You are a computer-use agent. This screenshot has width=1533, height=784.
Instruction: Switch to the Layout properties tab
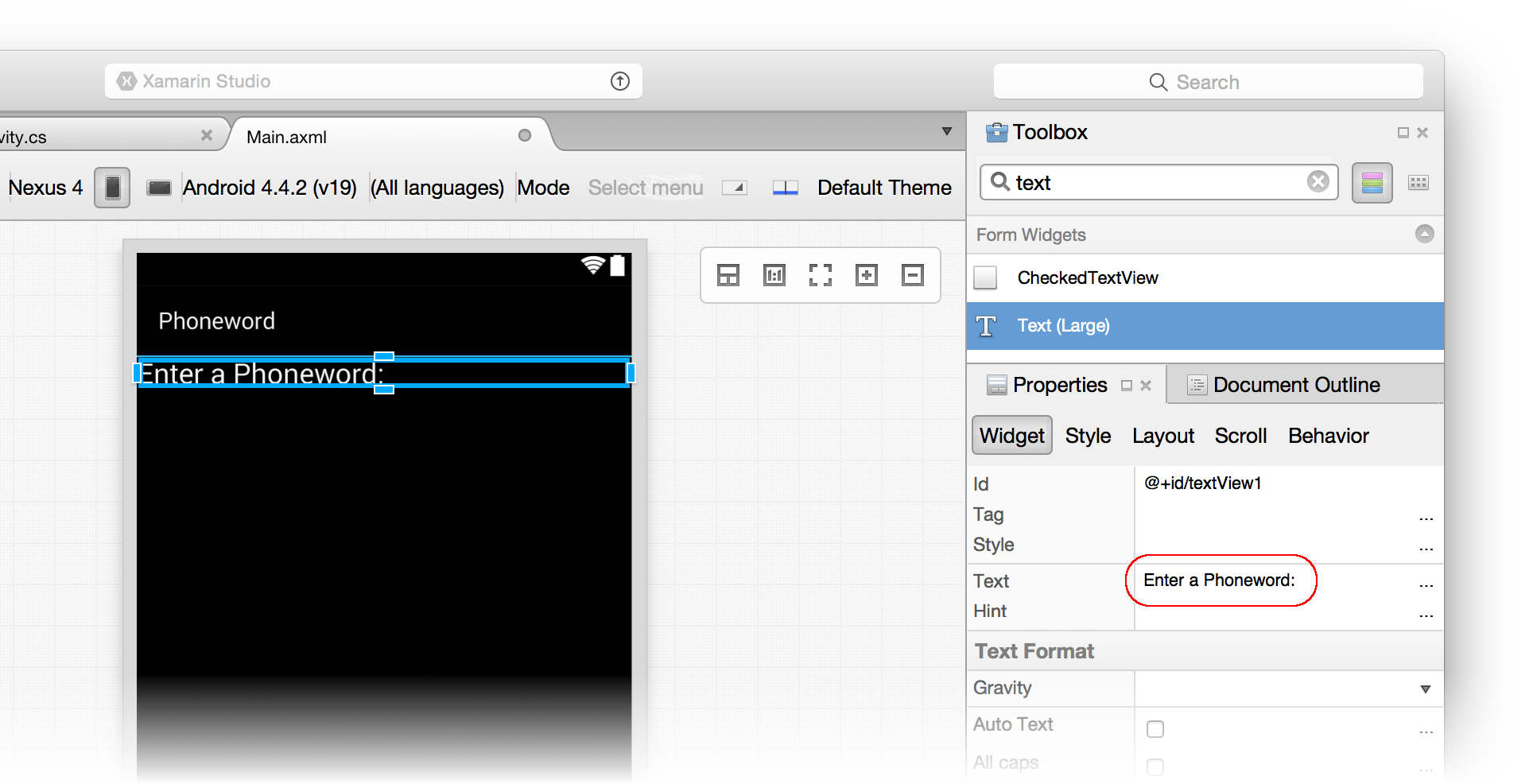1162,436
